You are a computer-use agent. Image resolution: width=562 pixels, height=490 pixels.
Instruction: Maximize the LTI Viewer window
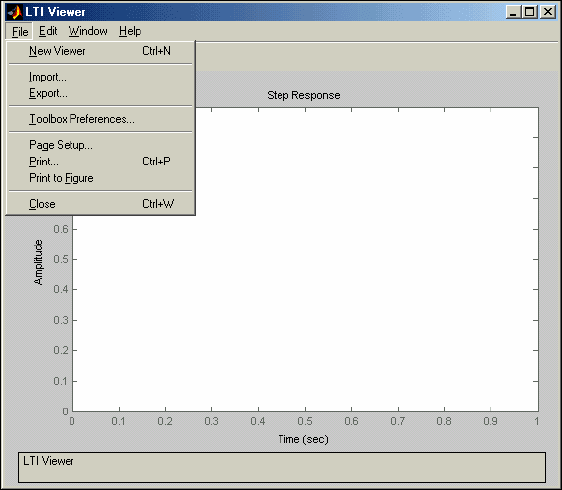[530, 12]
